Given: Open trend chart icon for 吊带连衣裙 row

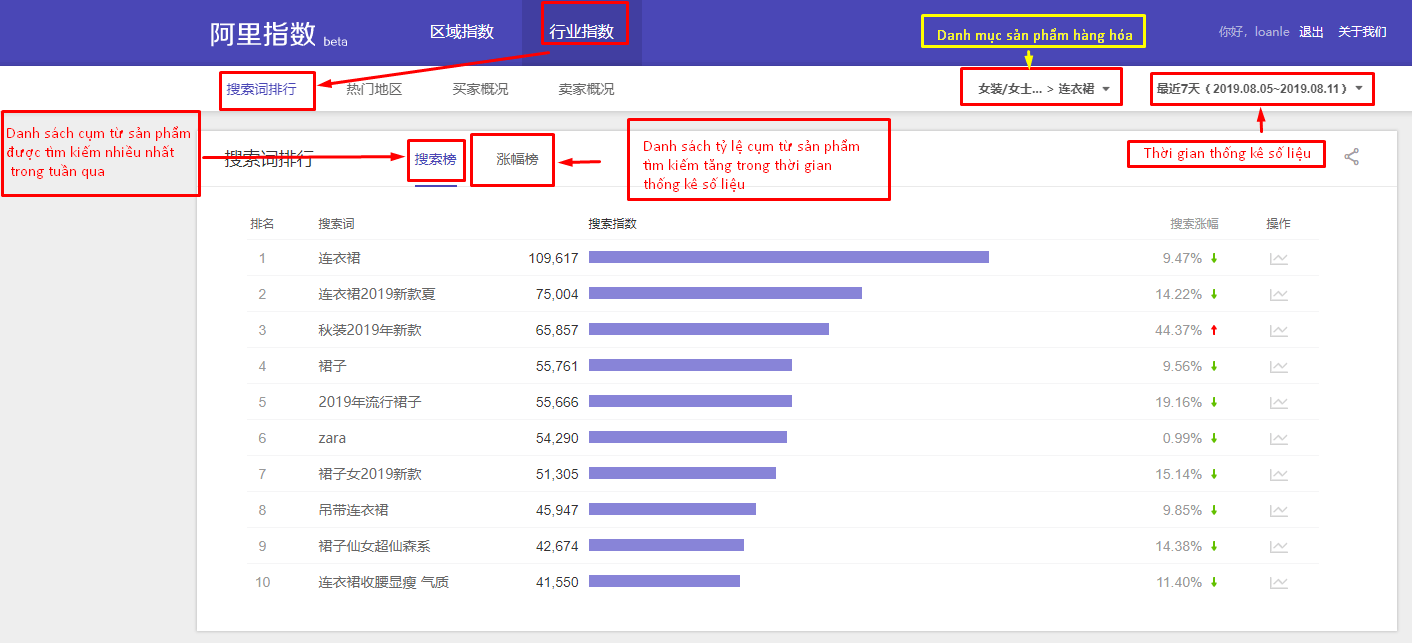Looking at the screenshot, I should (x=1278, y=511).
